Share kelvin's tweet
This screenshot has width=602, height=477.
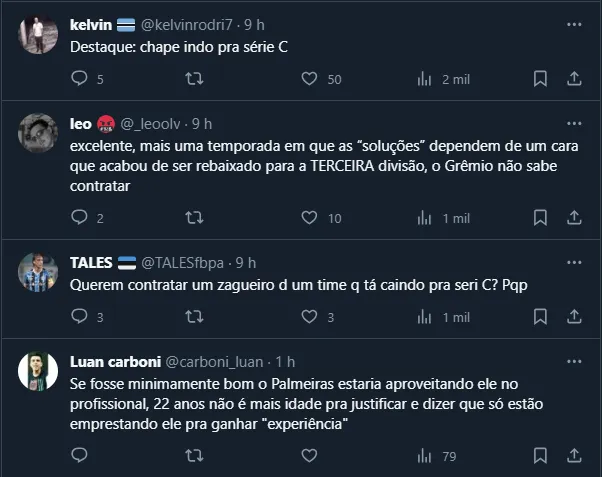(x=574, y=79)
